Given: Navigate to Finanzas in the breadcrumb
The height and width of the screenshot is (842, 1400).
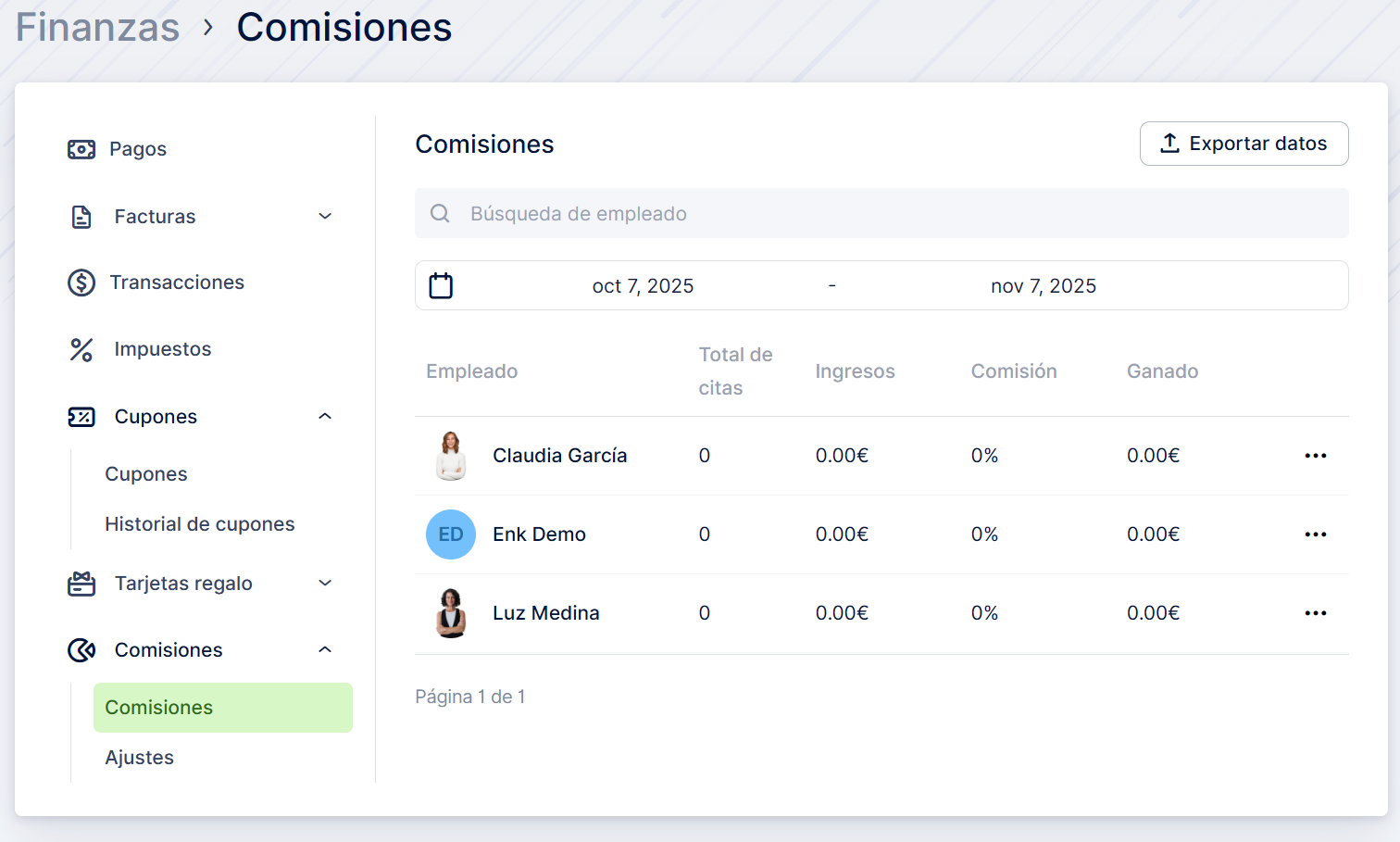Looking at the screenshot, I should coord(97,27).
